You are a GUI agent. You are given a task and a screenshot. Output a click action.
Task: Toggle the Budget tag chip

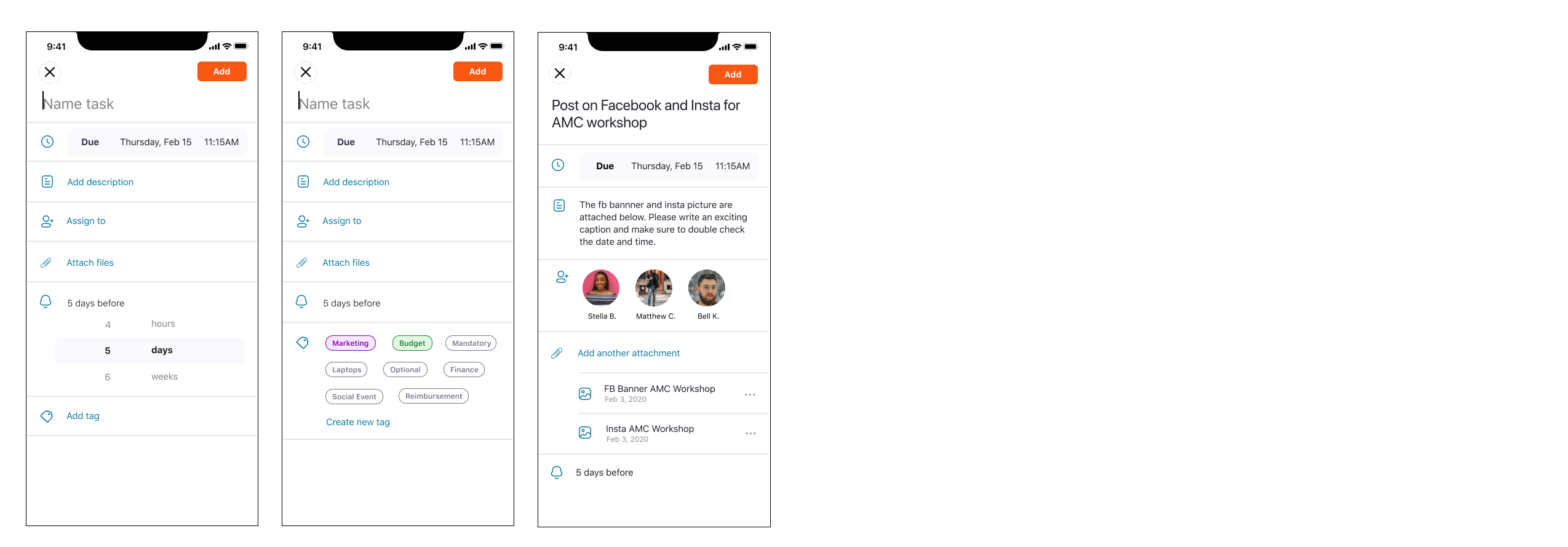(x=412, y=343)
